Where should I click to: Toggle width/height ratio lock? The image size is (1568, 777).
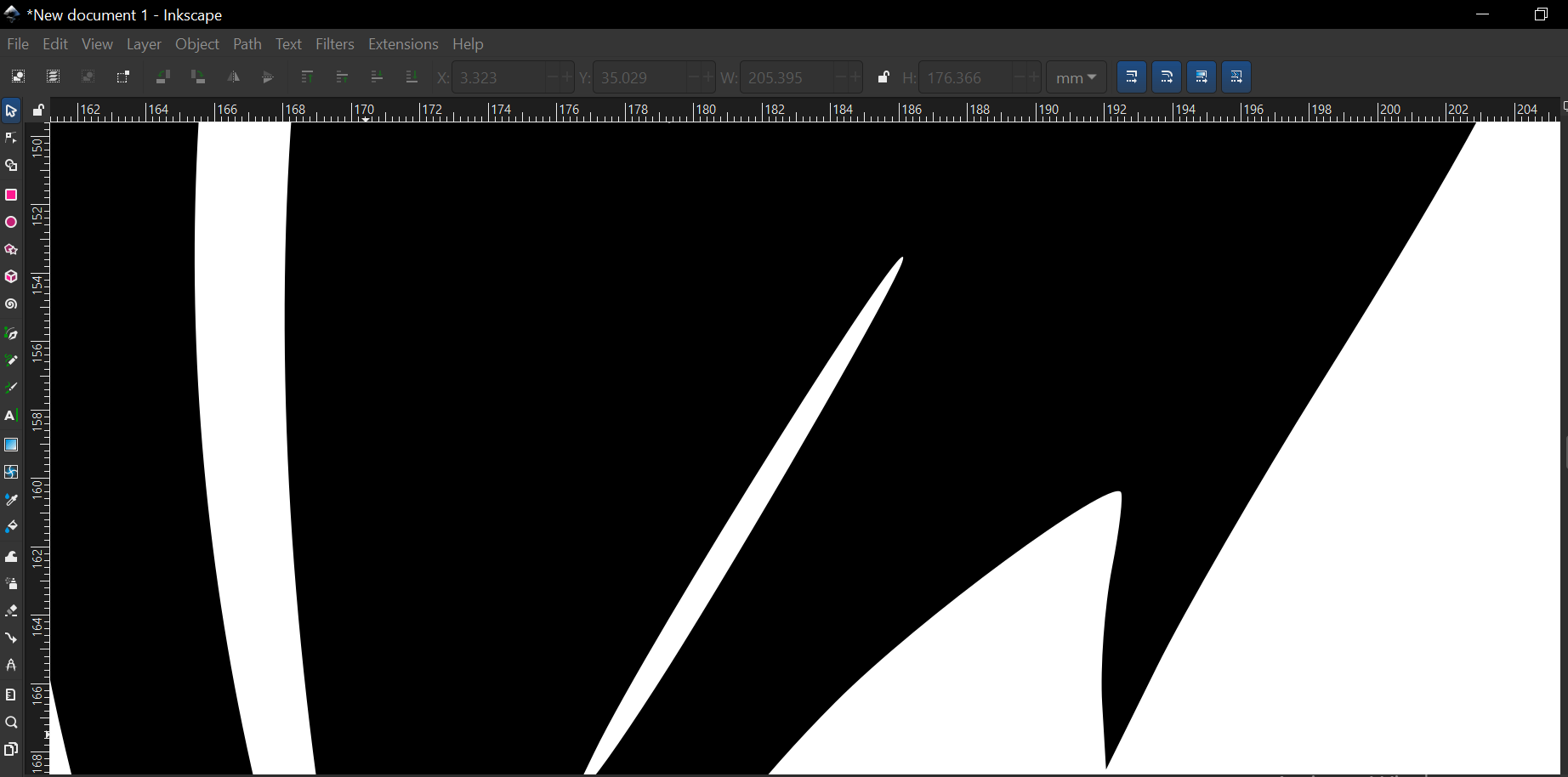pyautogui.click(x=883, y=77)
